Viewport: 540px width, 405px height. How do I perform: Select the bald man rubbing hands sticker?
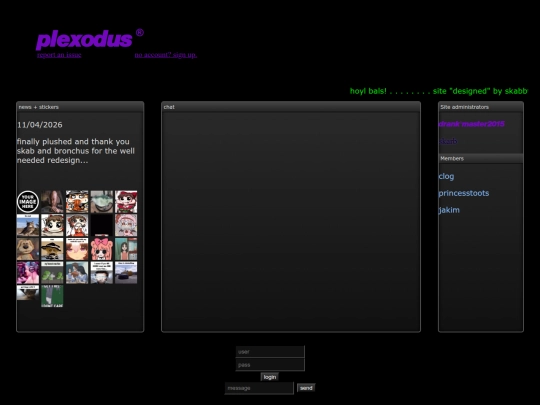pyautogui.click(x=52, y=201)
